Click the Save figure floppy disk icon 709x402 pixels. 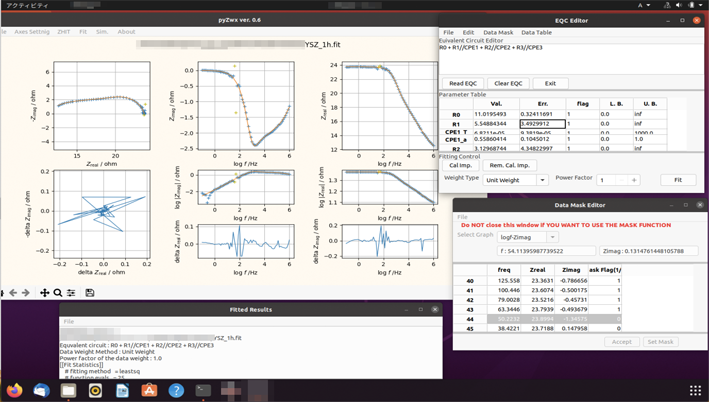[89, 293]
